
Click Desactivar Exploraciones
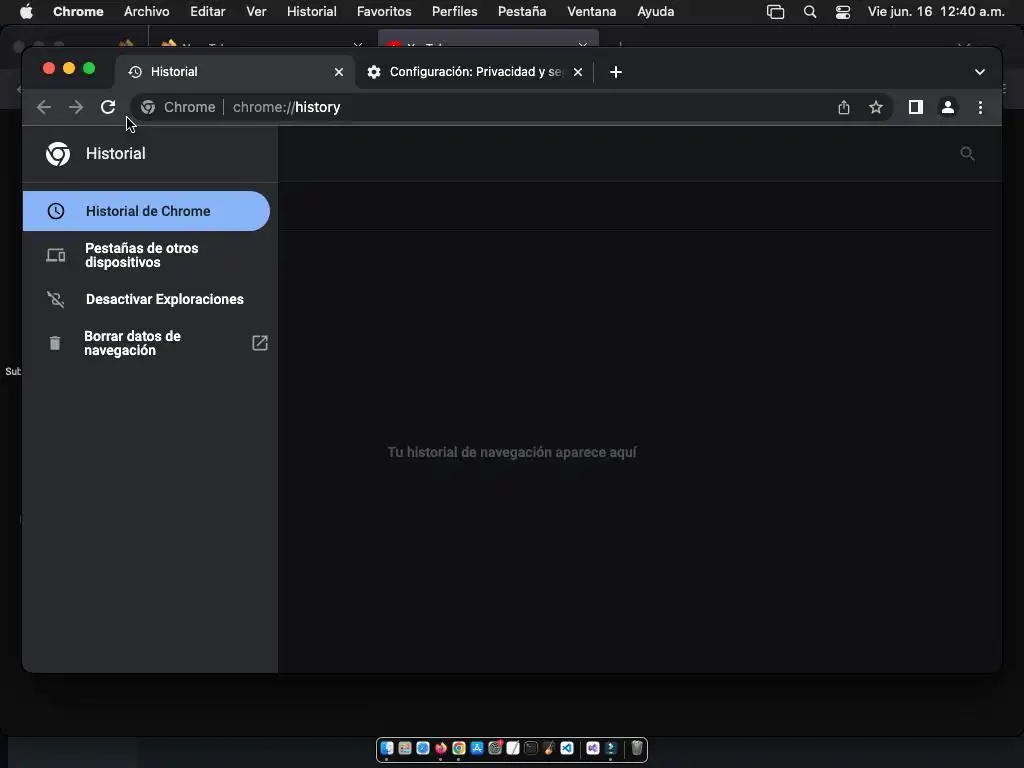tap(146, 299)
